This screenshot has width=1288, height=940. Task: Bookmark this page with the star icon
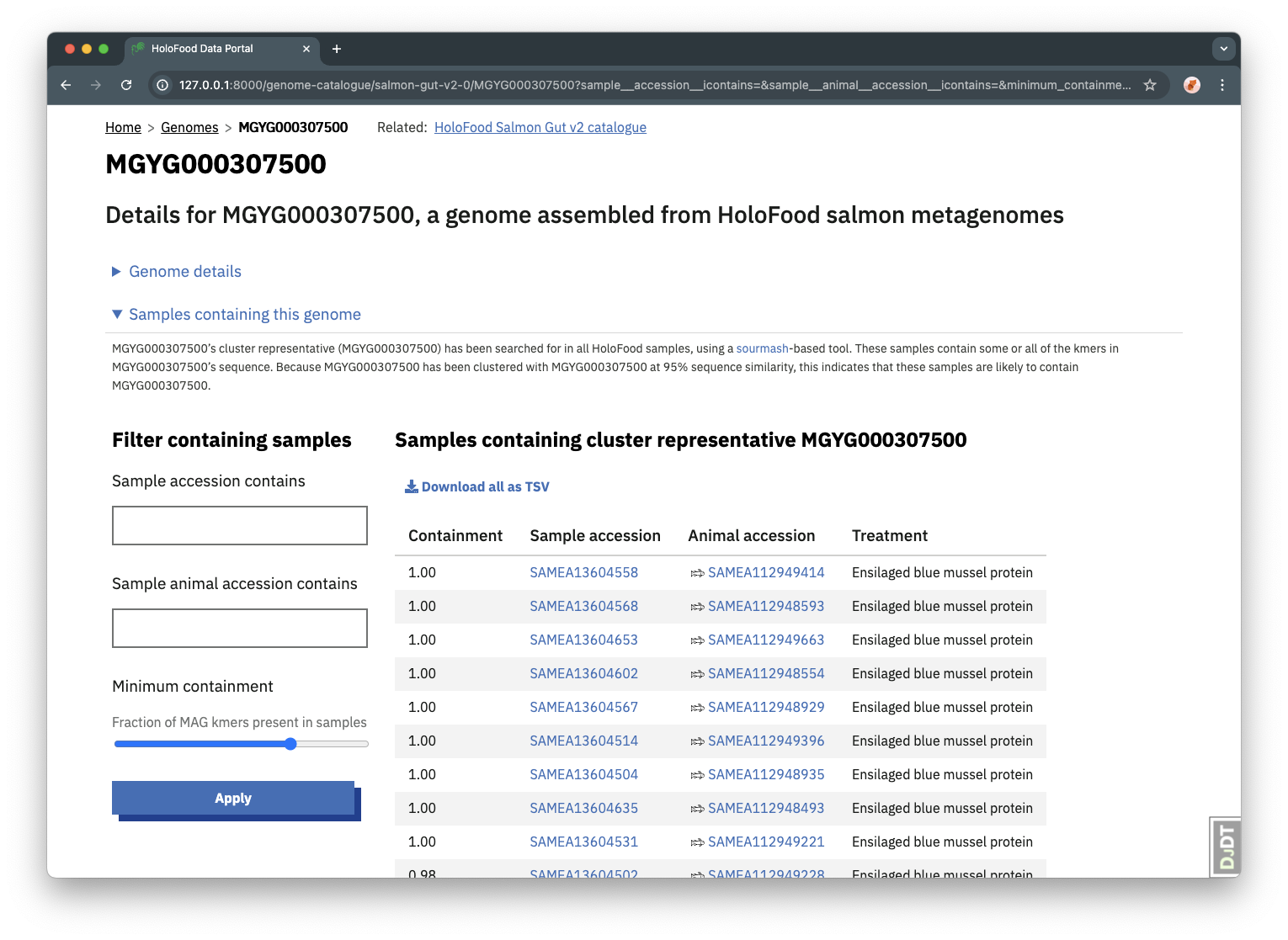1150,85
